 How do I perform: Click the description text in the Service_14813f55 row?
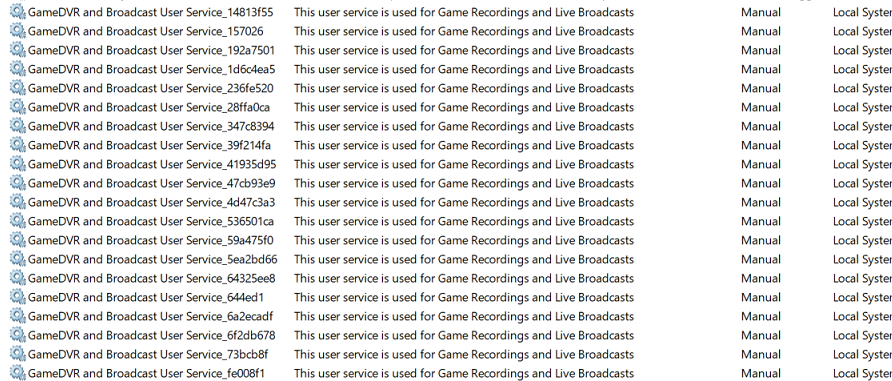(464, 12)
